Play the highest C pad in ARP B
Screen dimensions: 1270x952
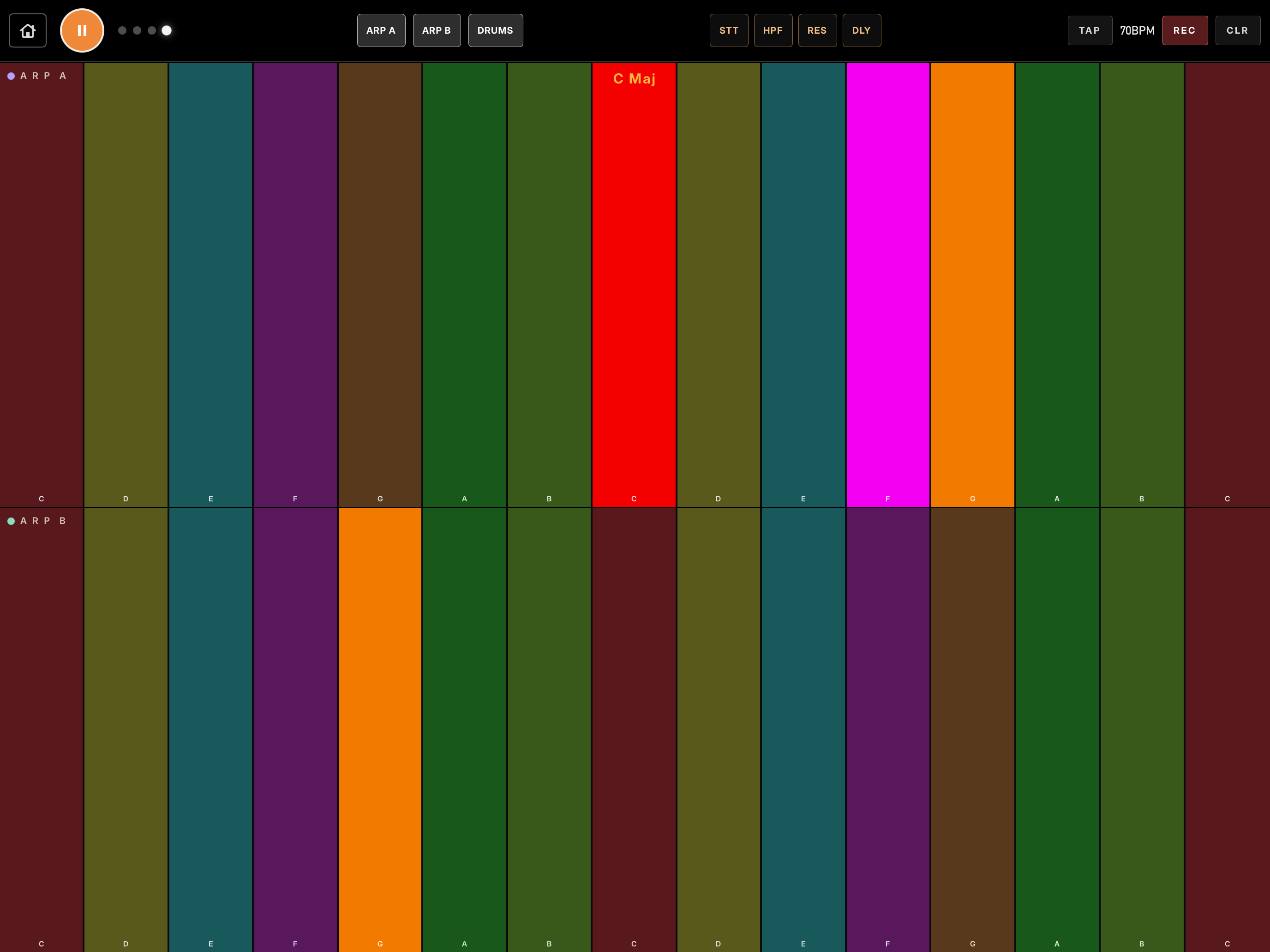1228,730
